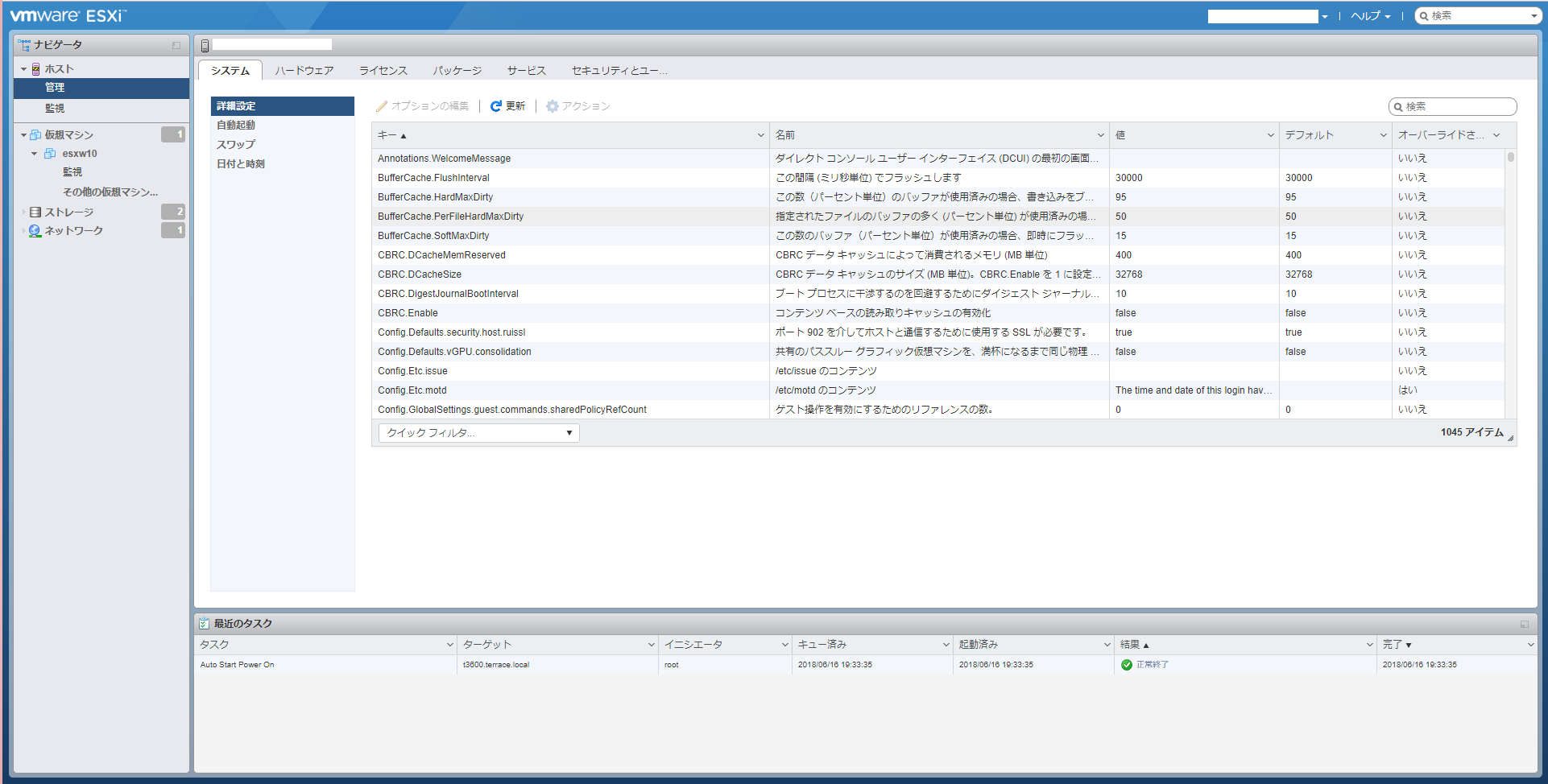Click the magnifier icon in settings search box

click(x=1399, y=107)
